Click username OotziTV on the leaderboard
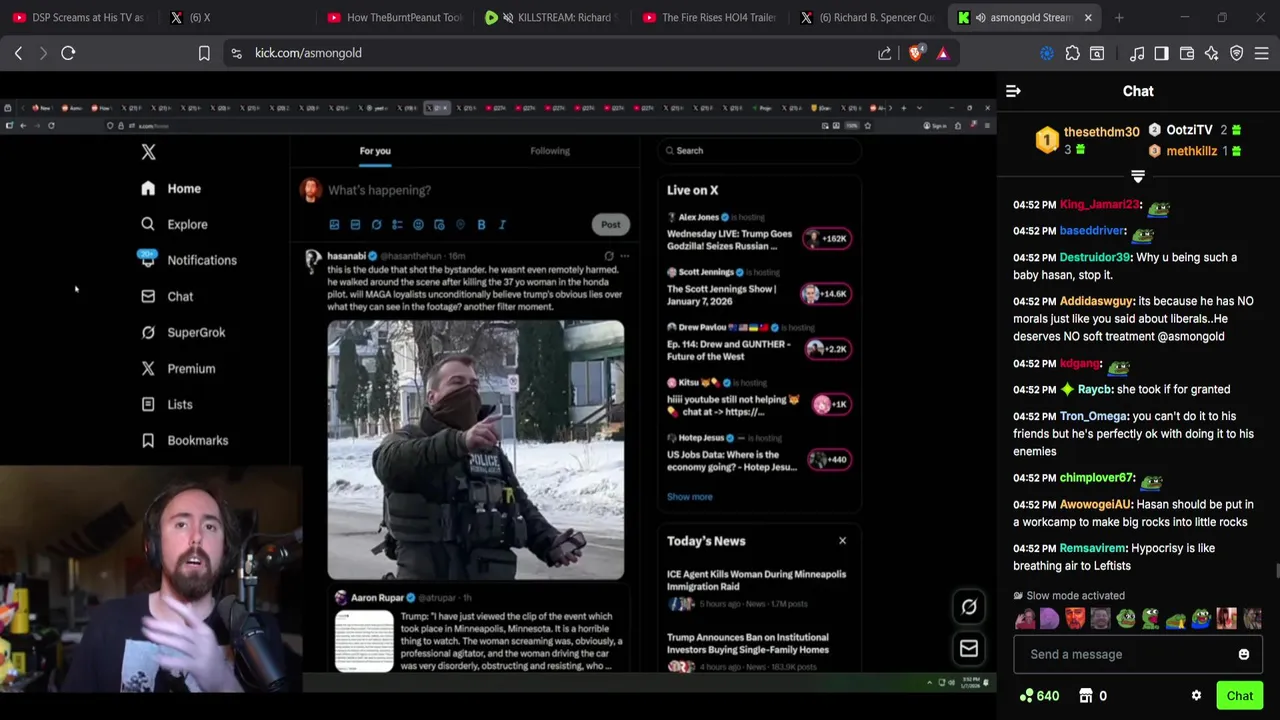Image resolution: width=1280 pixels, height=720 pixels. pyautogui.click(x=1189, y=130)
